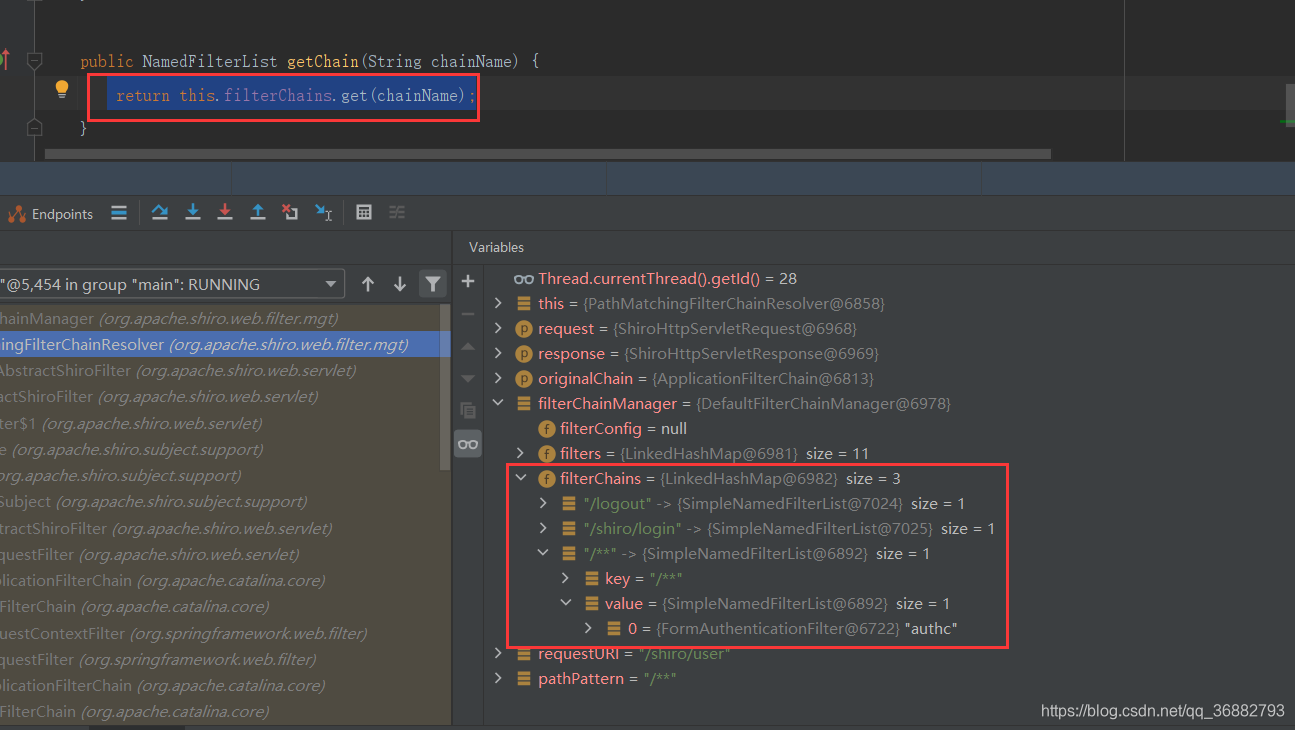
Task: Expand the key = "/**" node
Action: tap(565, 578)
